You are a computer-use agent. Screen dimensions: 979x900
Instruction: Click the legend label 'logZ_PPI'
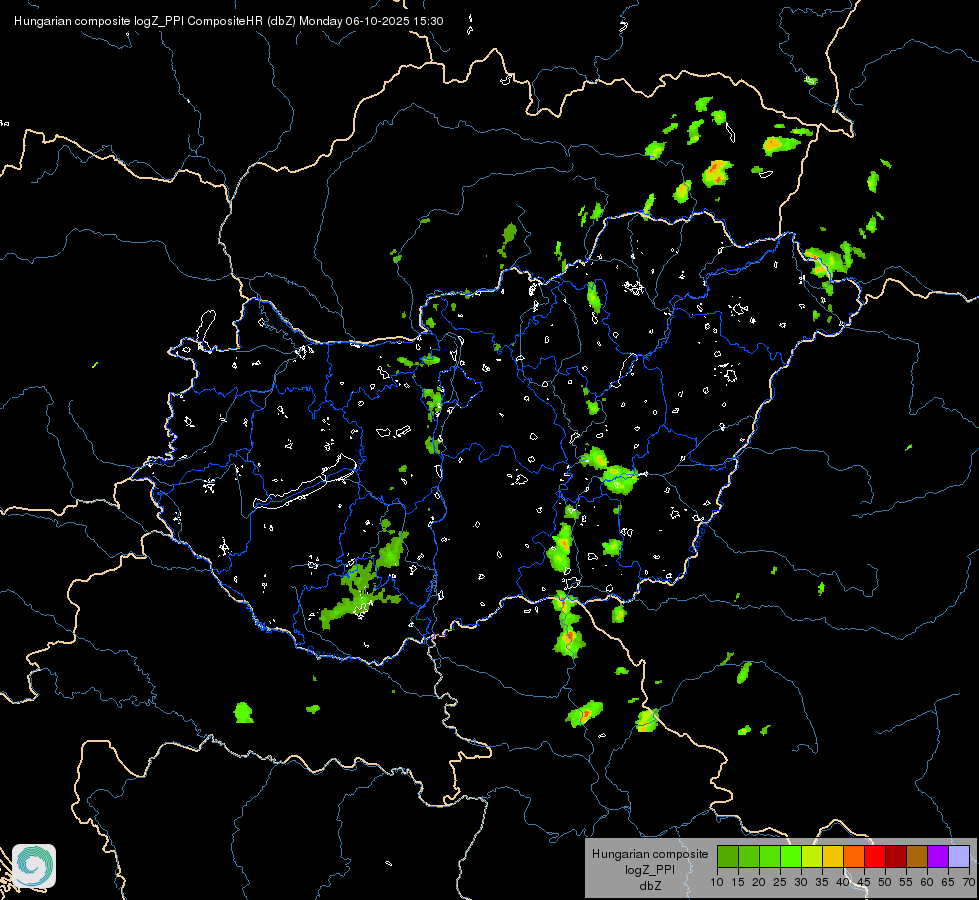click(x=650, y=870)
